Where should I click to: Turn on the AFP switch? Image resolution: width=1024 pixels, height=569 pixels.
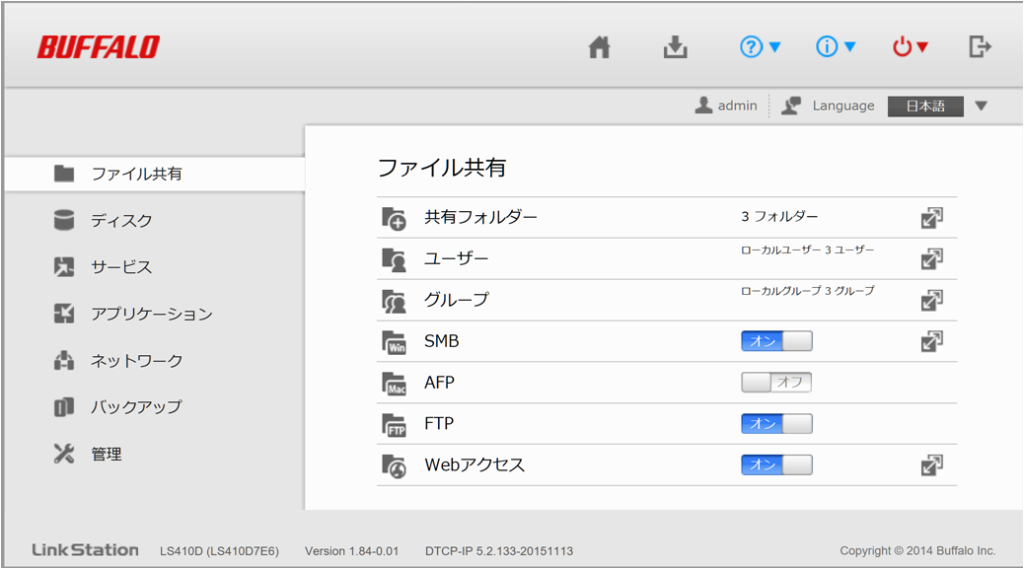pos(776,382)
